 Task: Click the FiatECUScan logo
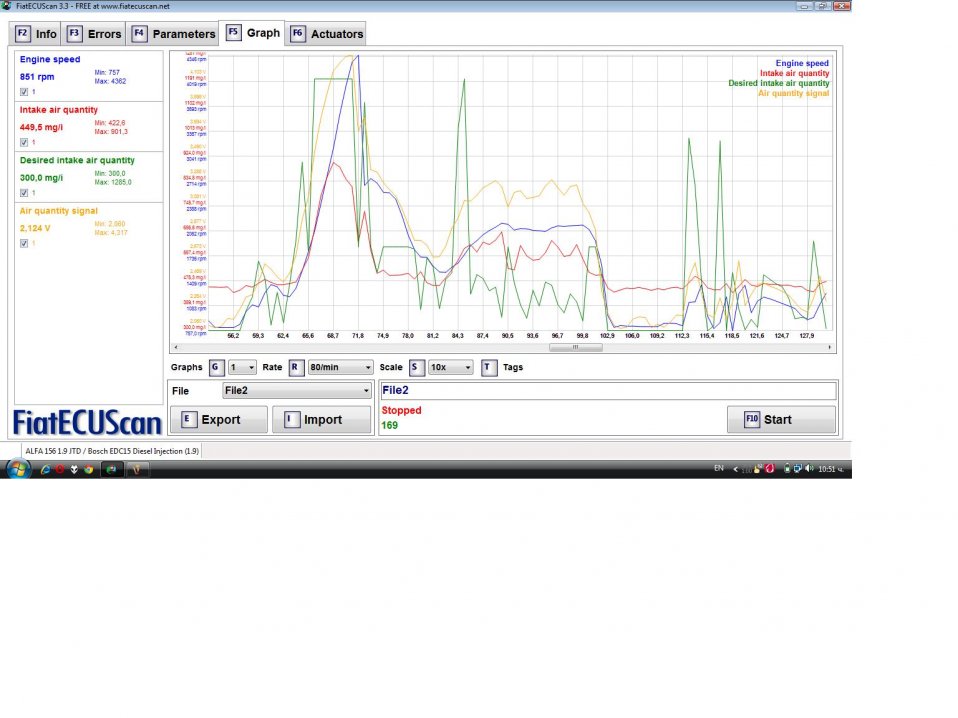87,422
